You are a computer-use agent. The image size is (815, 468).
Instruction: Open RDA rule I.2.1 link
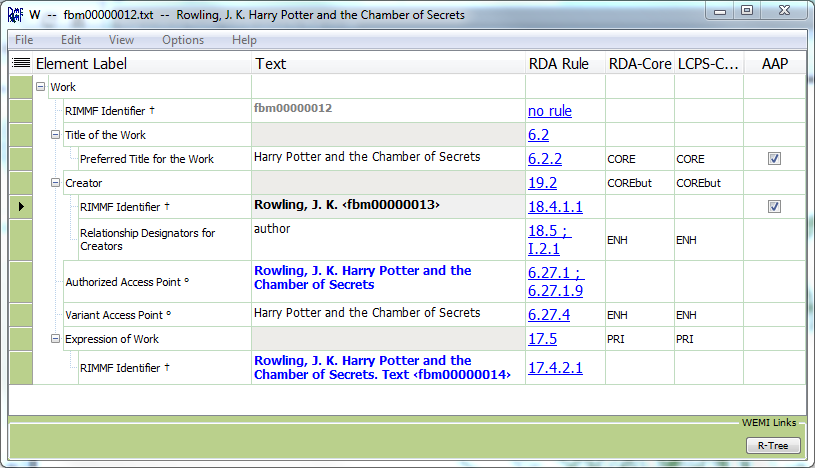544,249
